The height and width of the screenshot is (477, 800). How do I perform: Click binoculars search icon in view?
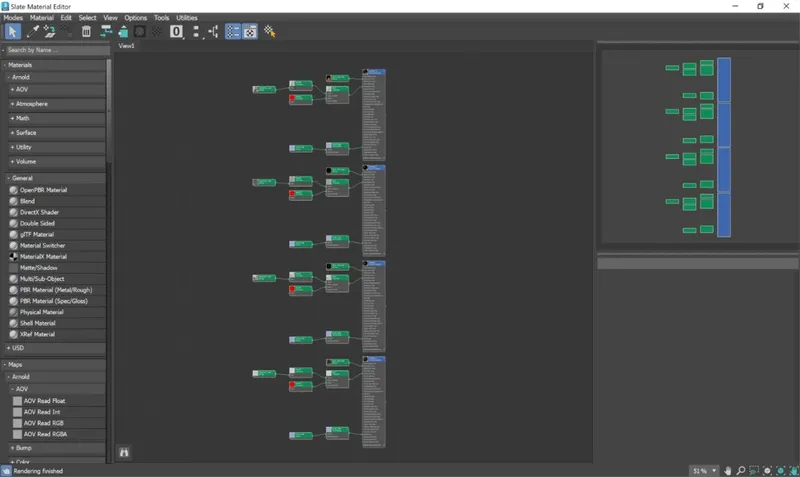click(x=124, y=453)
